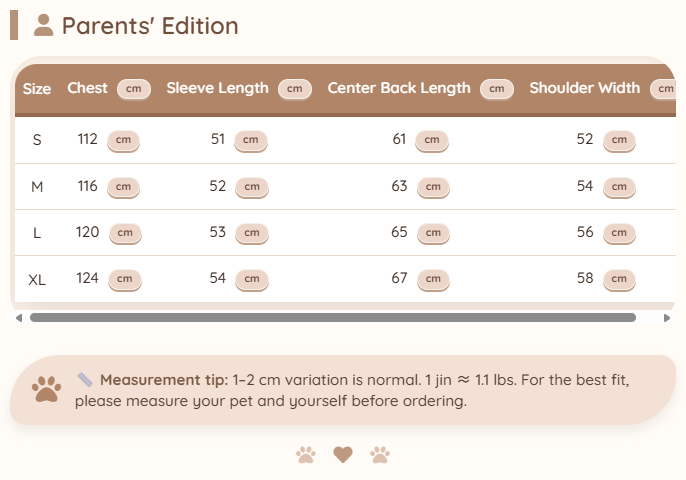Image resolution: width=686 pixels, height=480 pixels.
Task: Click the person icon beside Parents' Edition
Action: coord(43,25)
